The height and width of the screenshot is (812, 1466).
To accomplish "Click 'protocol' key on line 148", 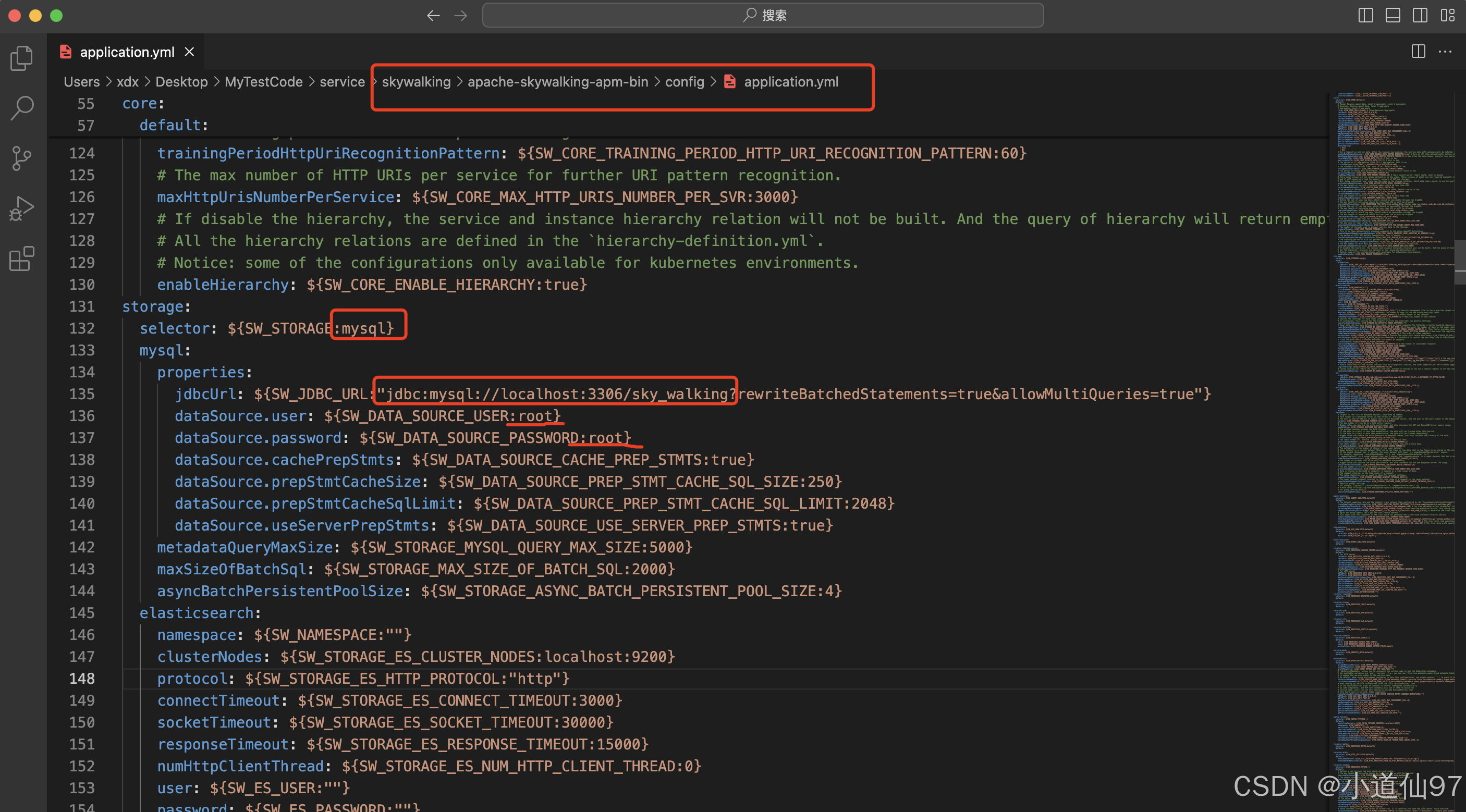I will click(192, 679).
